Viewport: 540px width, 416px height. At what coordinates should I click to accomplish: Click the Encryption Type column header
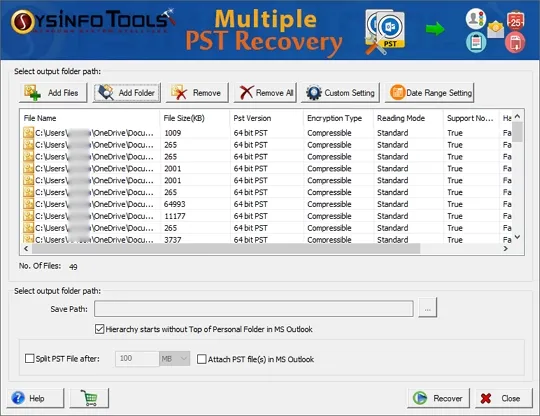point(339,118)
